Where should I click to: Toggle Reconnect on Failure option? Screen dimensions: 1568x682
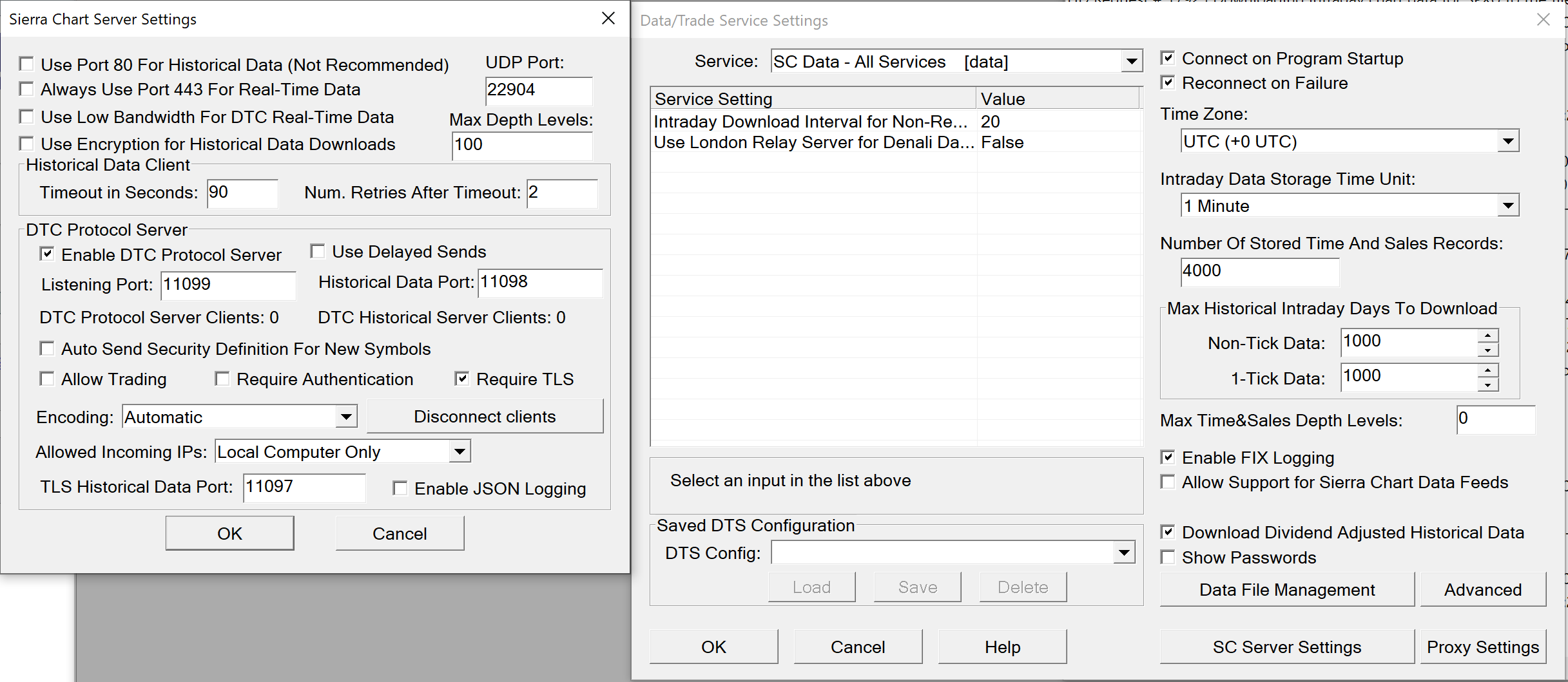coord(1168,82)
